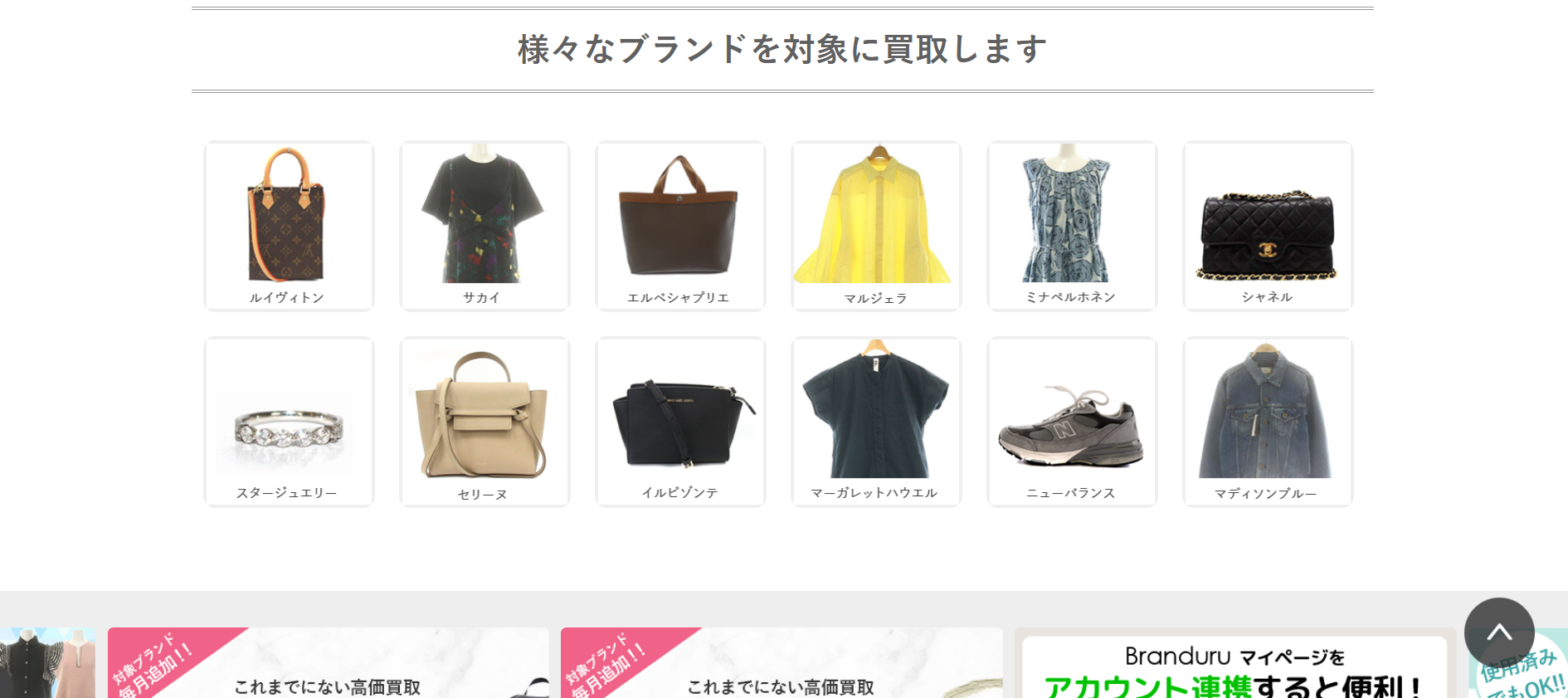Open the スタージュエリー ring card

coord(289,422)
